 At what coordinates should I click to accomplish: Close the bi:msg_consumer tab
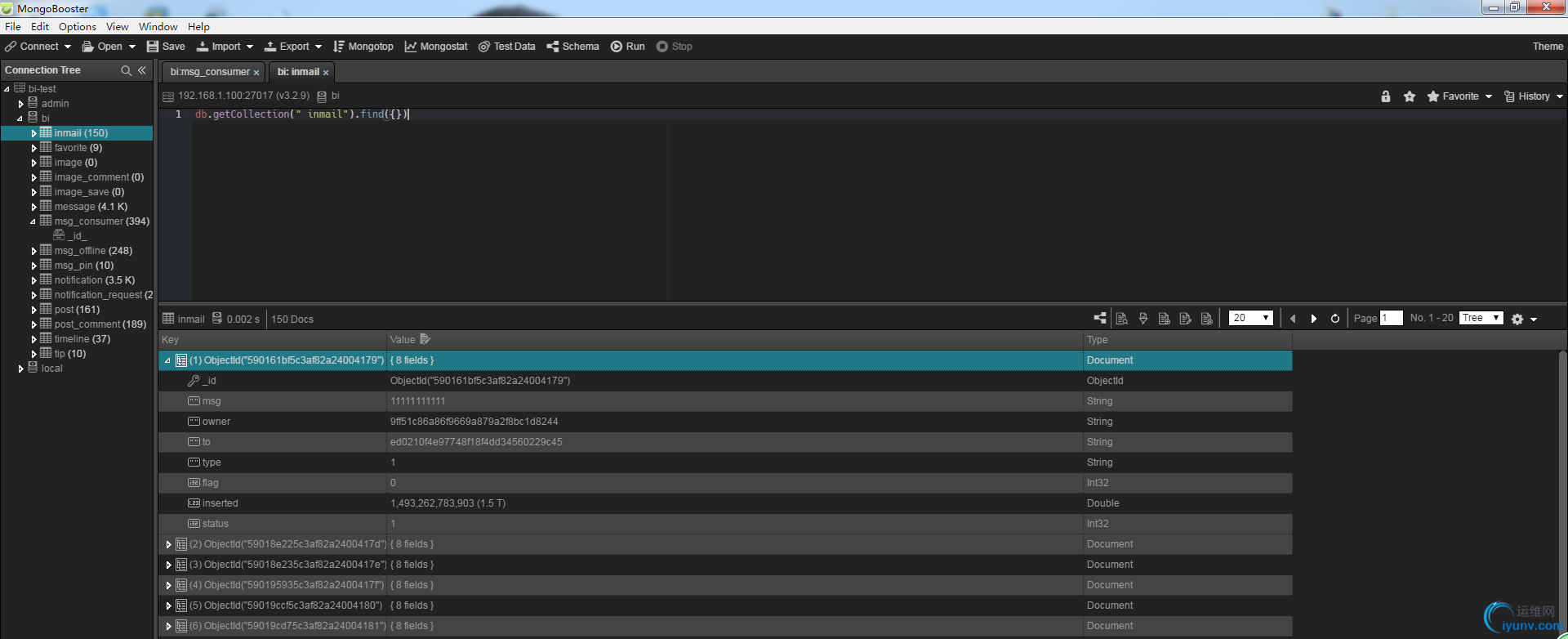click(x=256, y=73)
